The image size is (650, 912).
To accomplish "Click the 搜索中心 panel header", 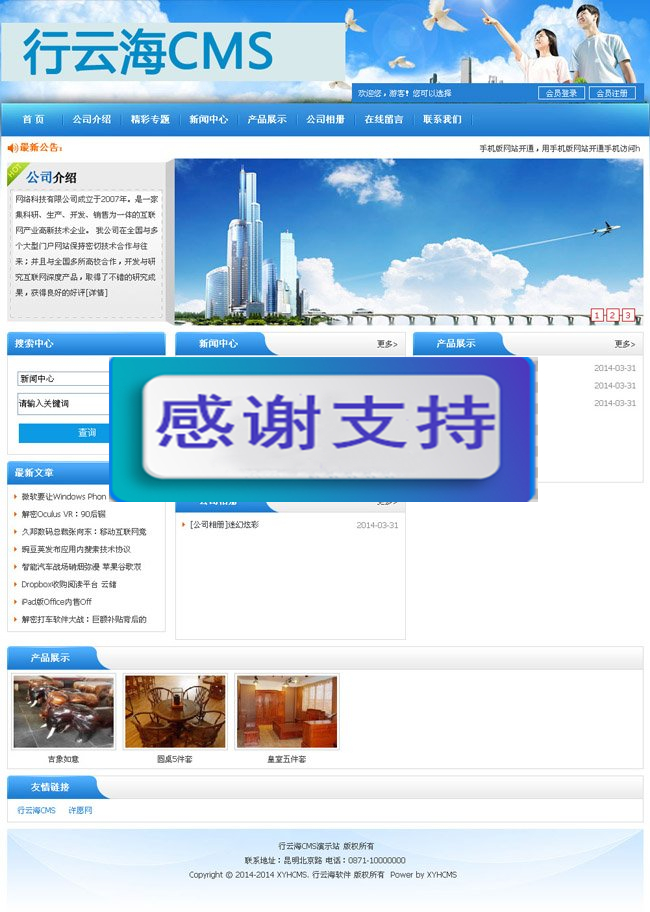I will pyautogui.click(x=86, y=344).
